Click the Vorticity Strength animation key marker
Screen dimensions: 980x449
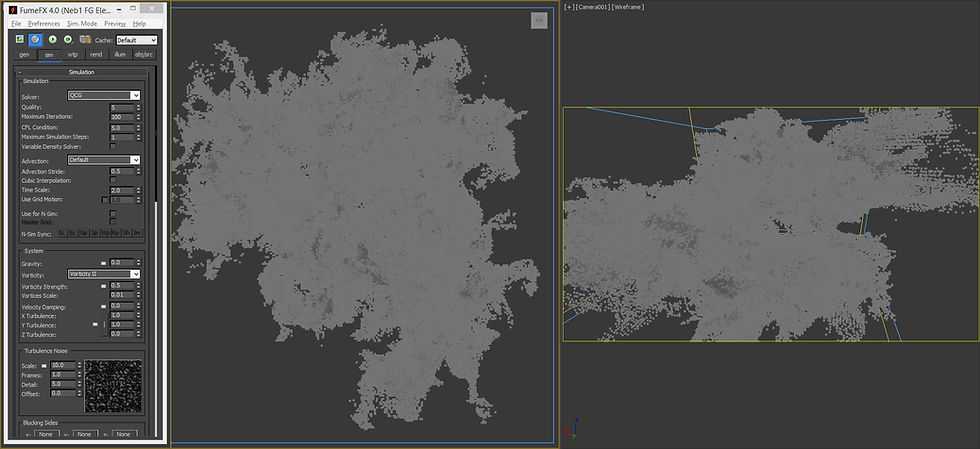104,286
